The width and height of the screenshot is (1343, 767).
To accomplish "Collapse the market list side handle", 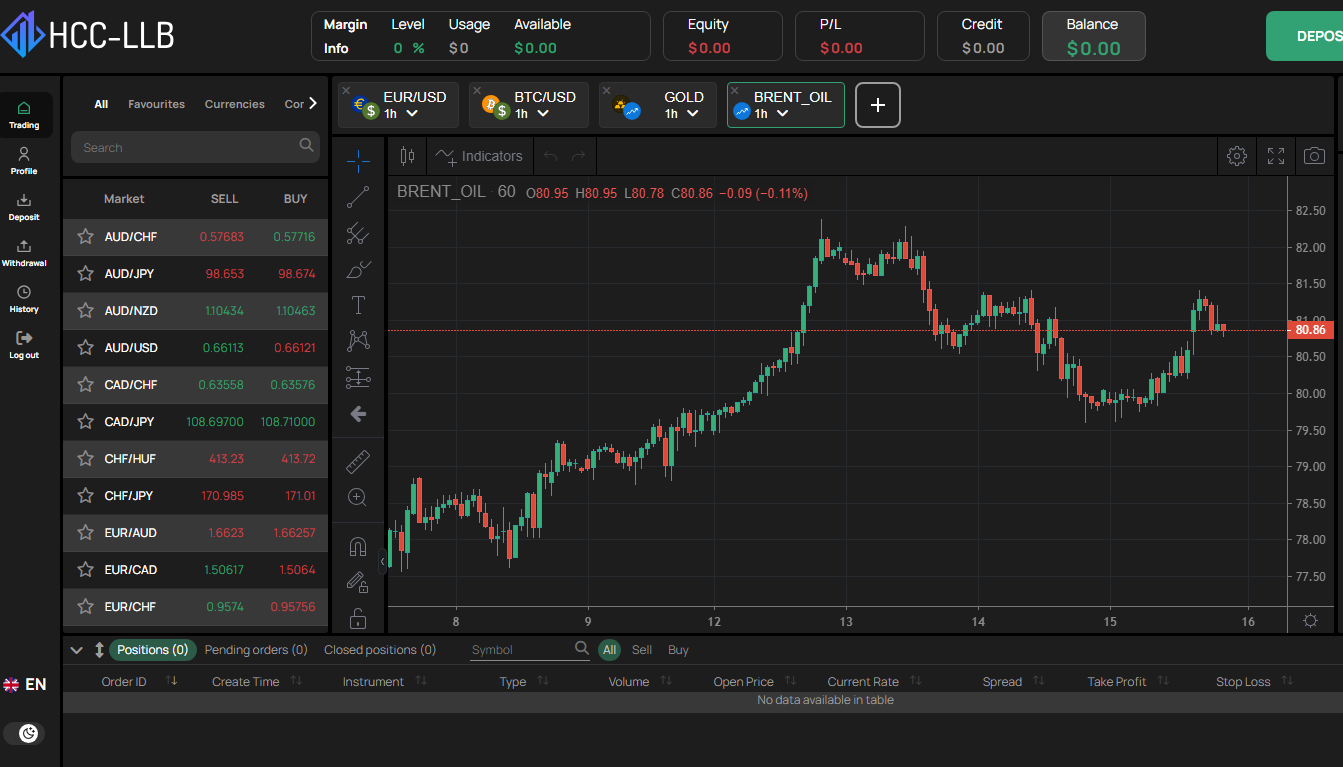I will pyautogui.click(x=382, y=562).
